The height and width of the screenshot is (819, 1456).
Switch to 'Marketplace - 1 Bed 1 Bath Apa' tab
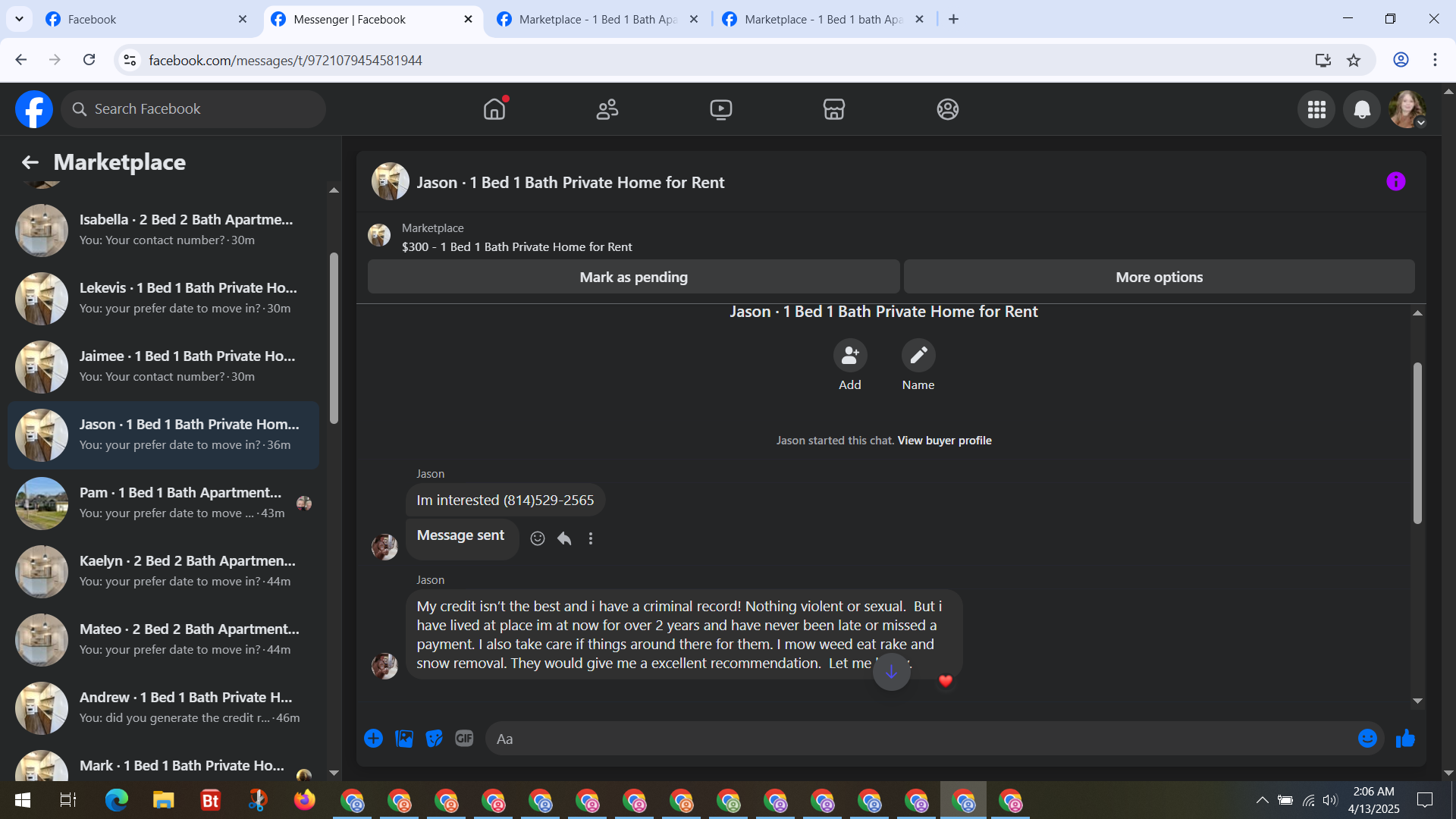[598, 19]
